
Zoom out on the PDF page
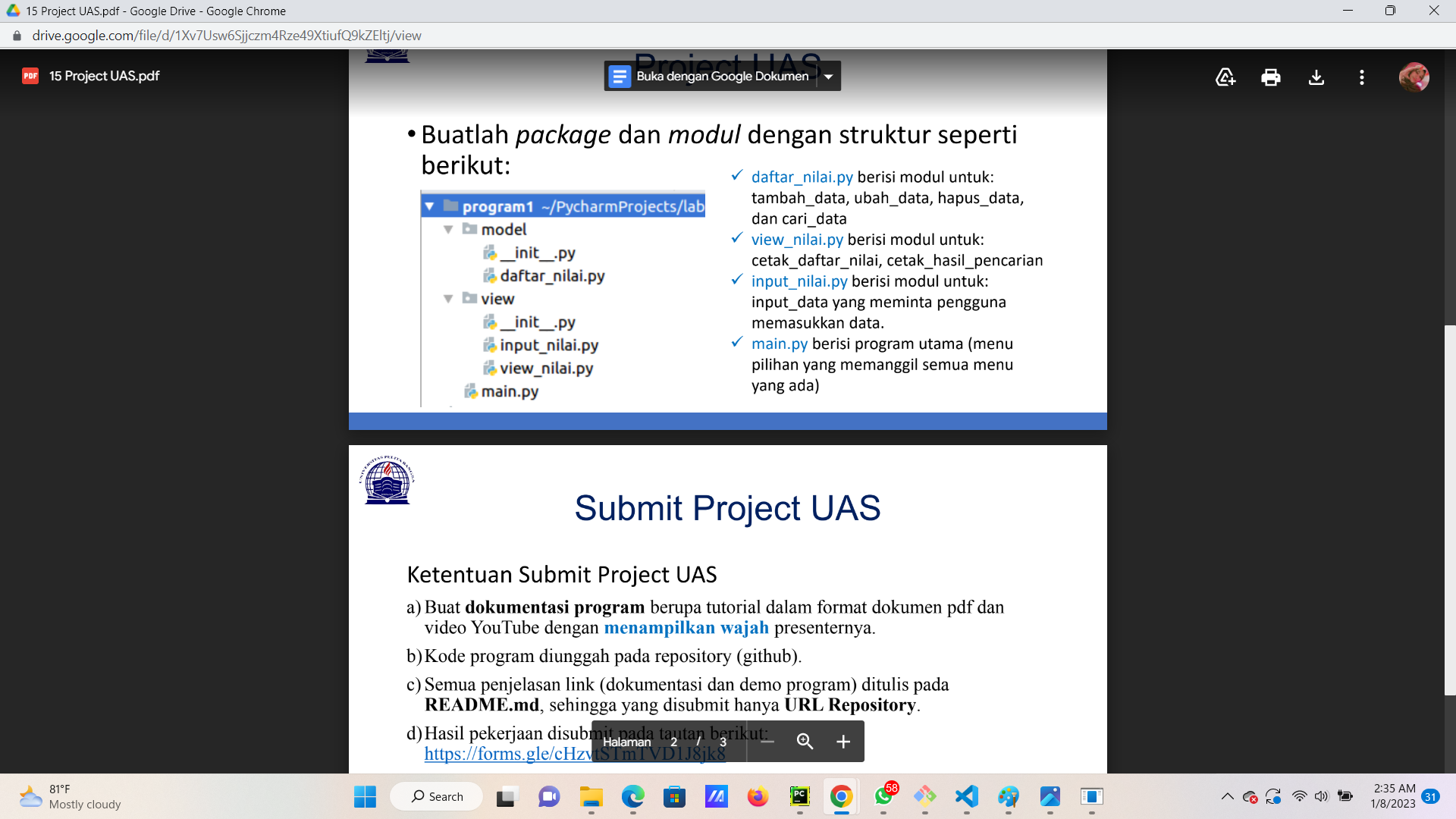767,742
